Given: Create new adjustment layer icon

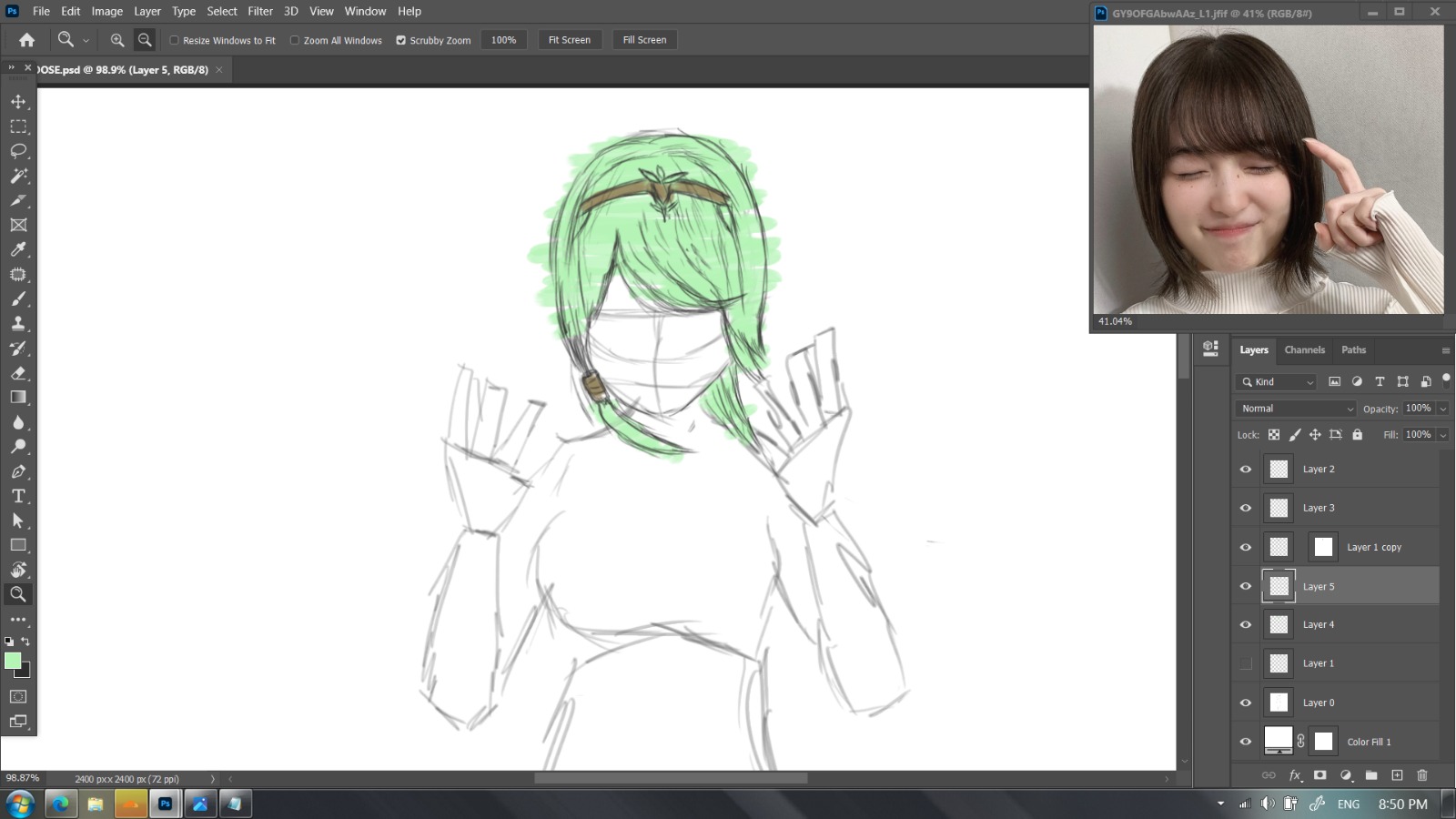Looking at the screenshot, I should 1346,775.
